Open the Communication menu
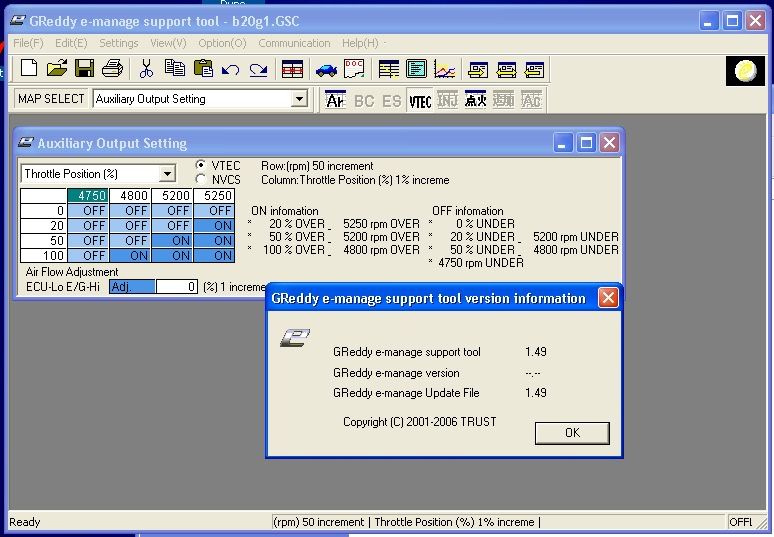 point(294,43)
